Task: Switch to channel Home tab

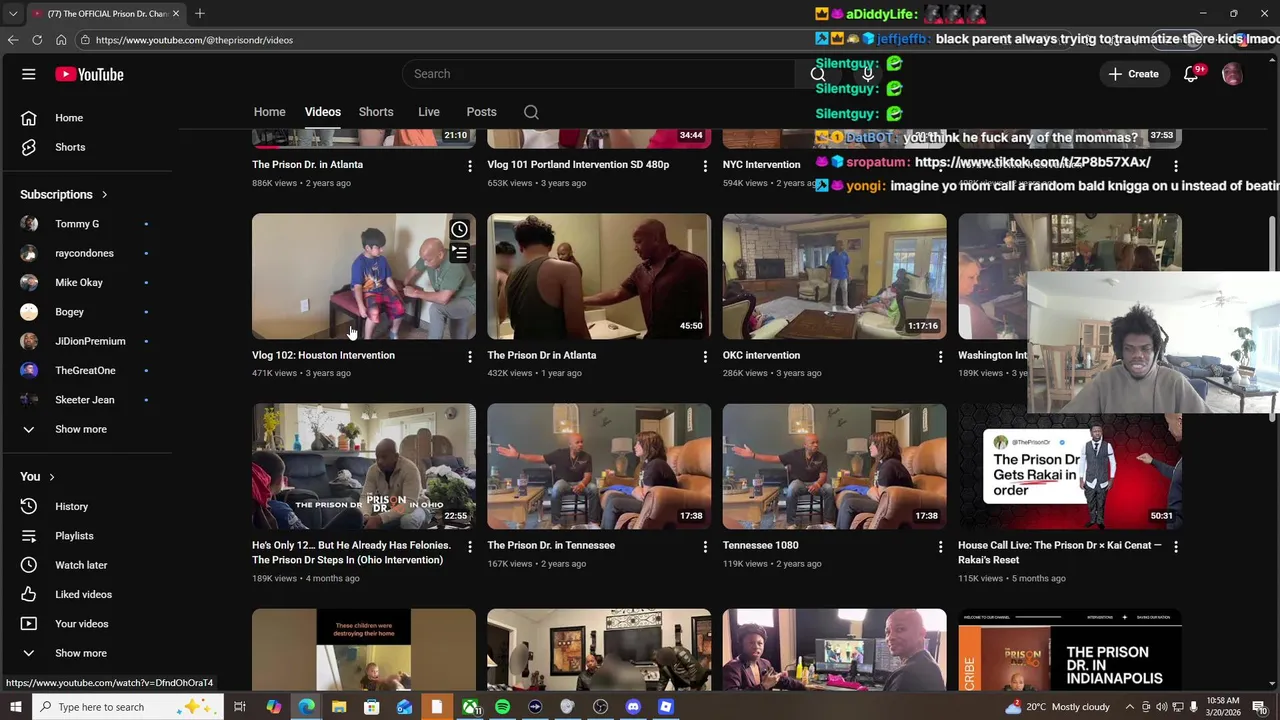Action: (269, 112)
